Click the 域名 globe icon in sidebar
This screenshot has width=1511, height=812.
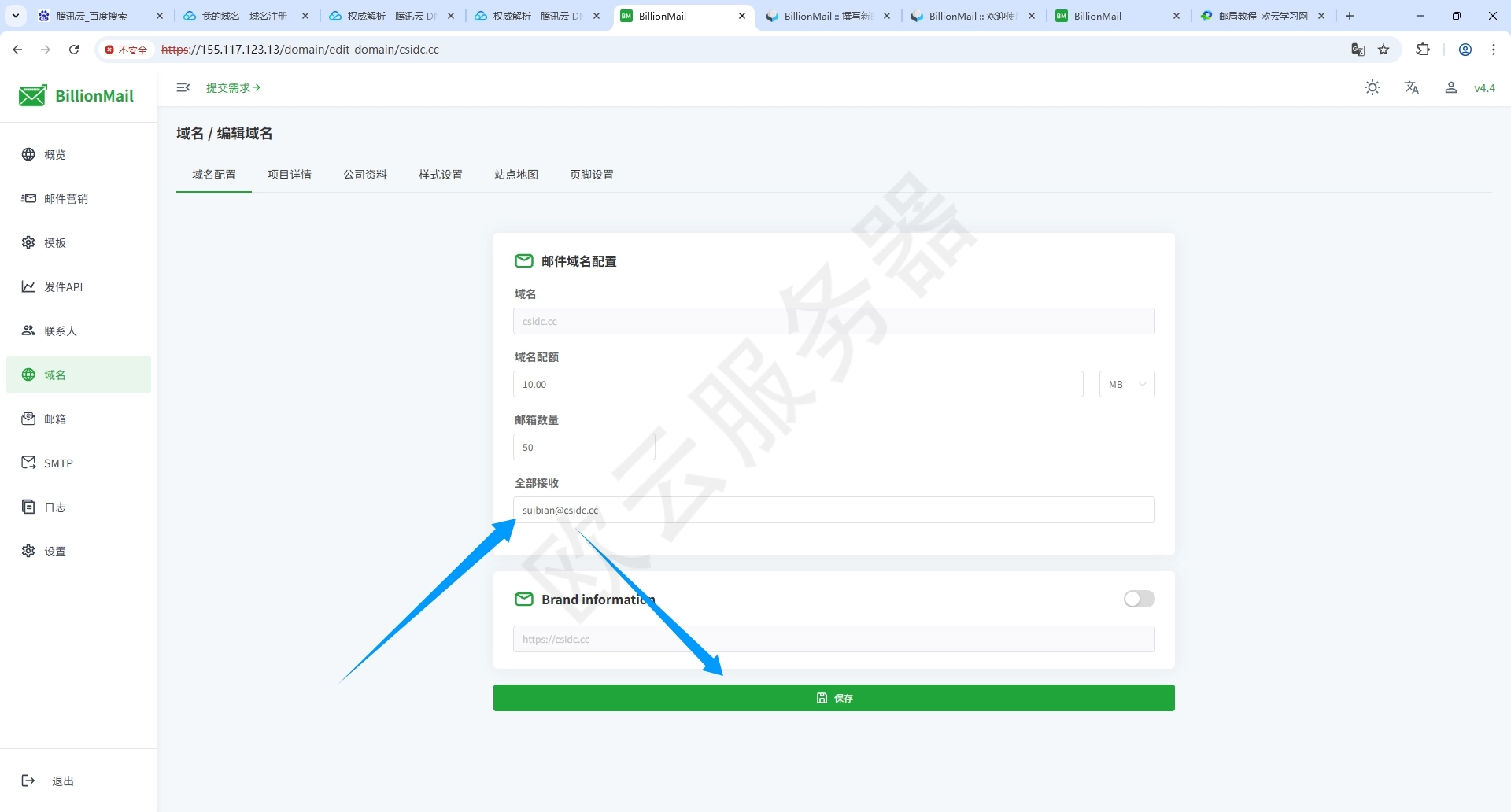pos(28,375)
